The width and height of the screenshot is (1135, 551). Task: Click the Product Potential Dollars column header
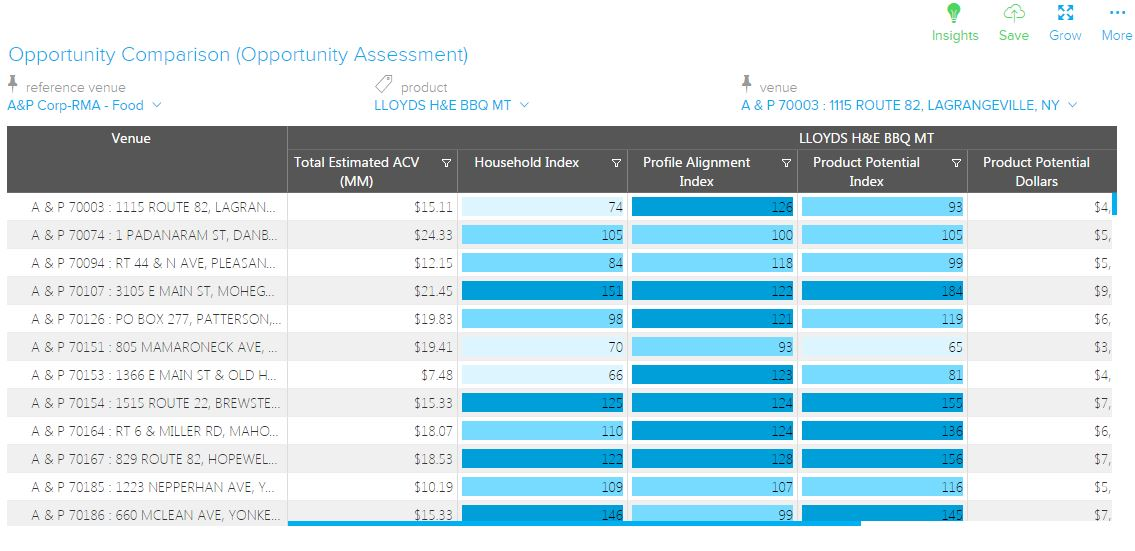pyautogui.click(x=1036, y=172)
